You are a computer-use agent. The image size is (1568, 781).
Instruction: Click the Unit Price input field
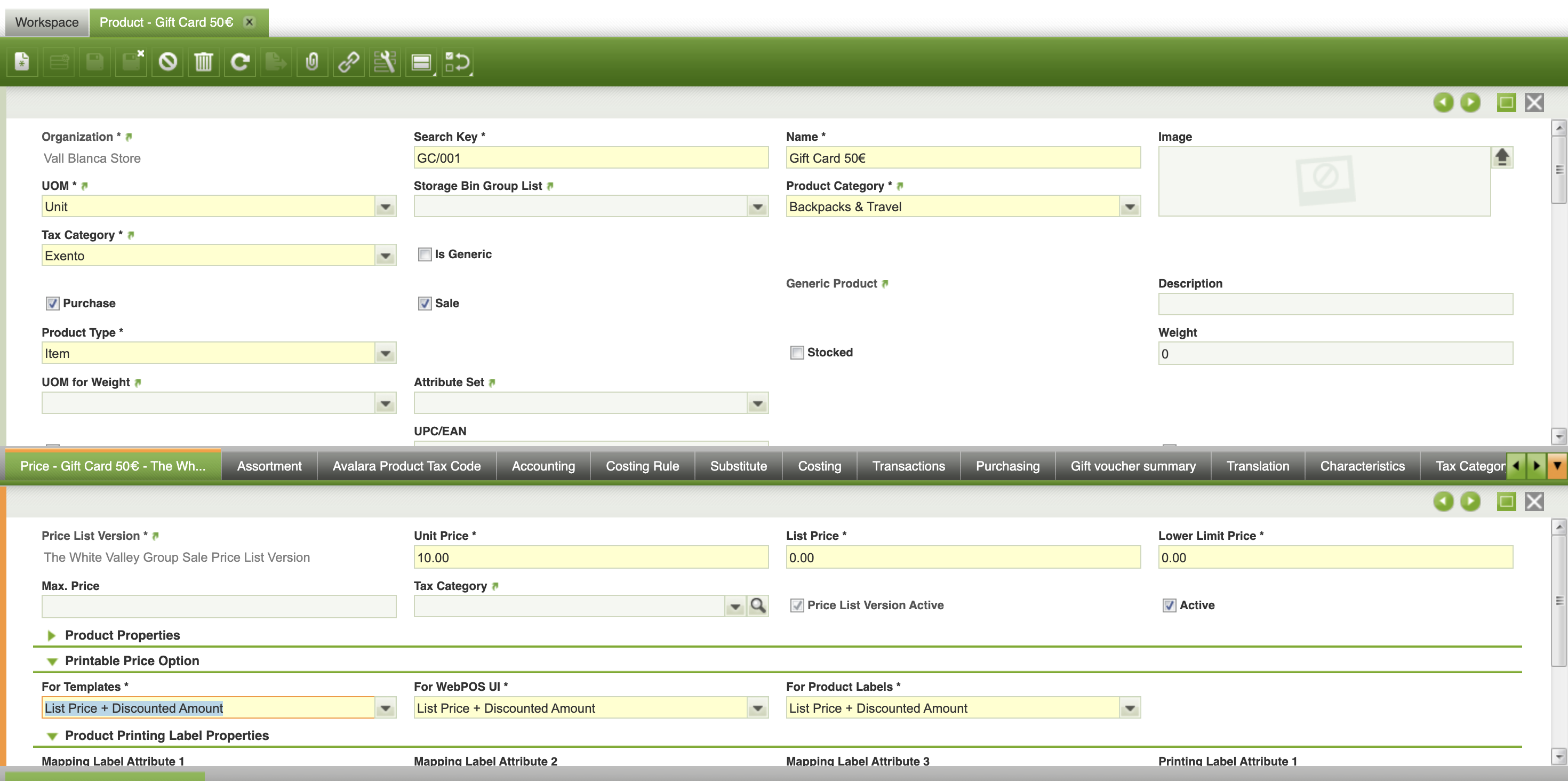(x=590, y=557)
